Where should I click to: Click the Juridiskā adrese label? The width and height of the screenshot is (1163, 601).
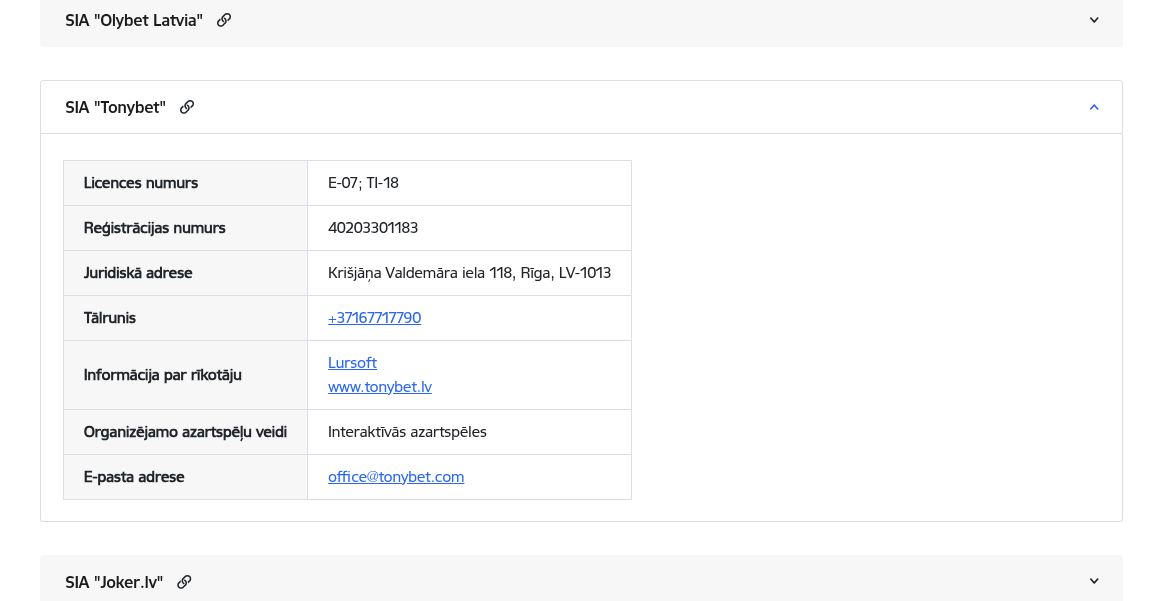pyautogui.click(x=138, y=273)
